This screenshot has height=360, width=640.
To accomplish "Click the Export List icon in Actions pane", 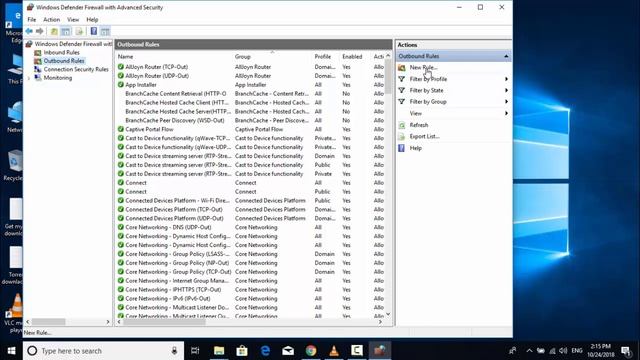I will tap(402, 136).
